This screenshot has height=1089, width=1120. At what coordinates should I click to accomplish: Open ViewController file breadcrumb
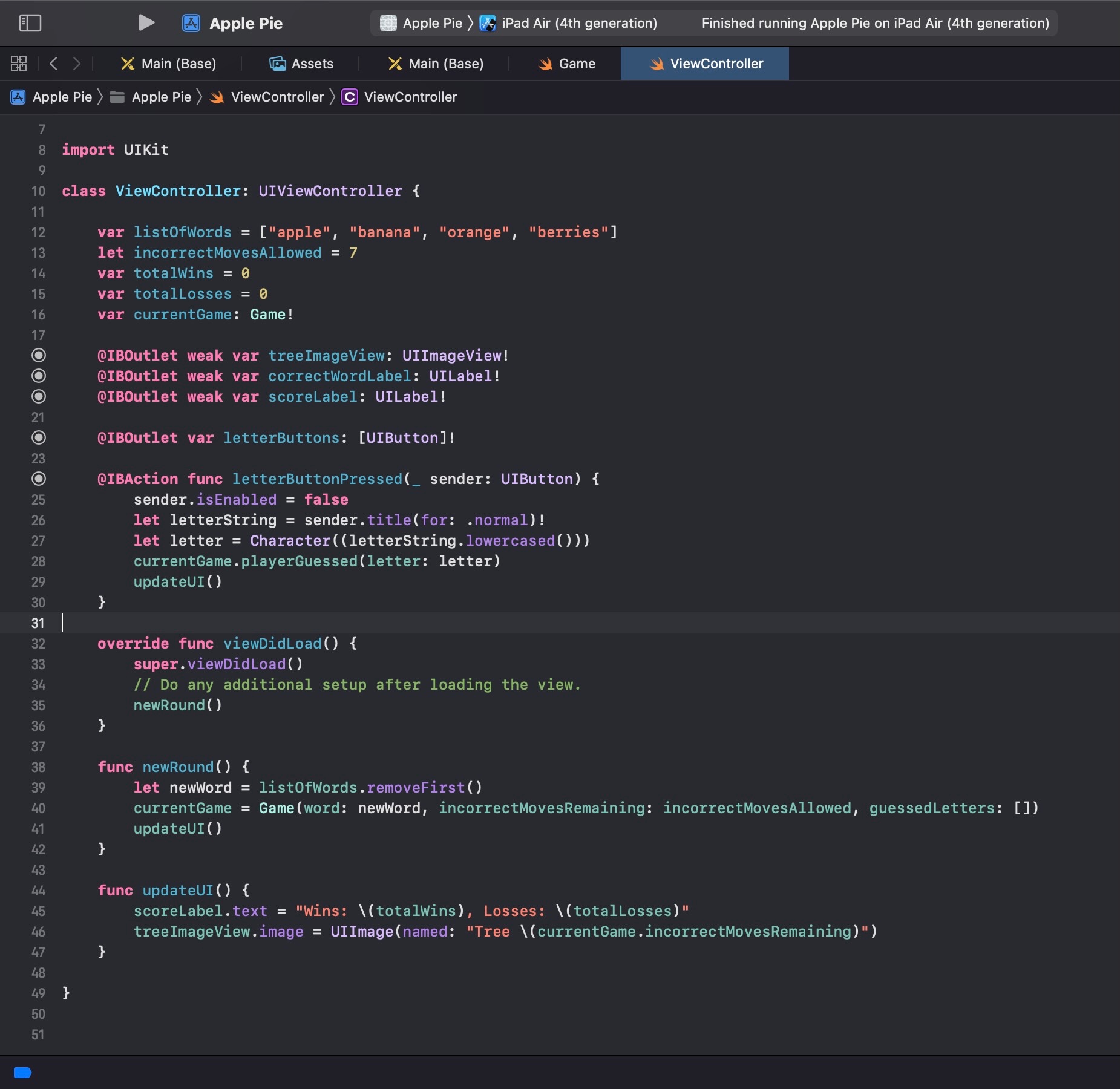tap(267, 97)
